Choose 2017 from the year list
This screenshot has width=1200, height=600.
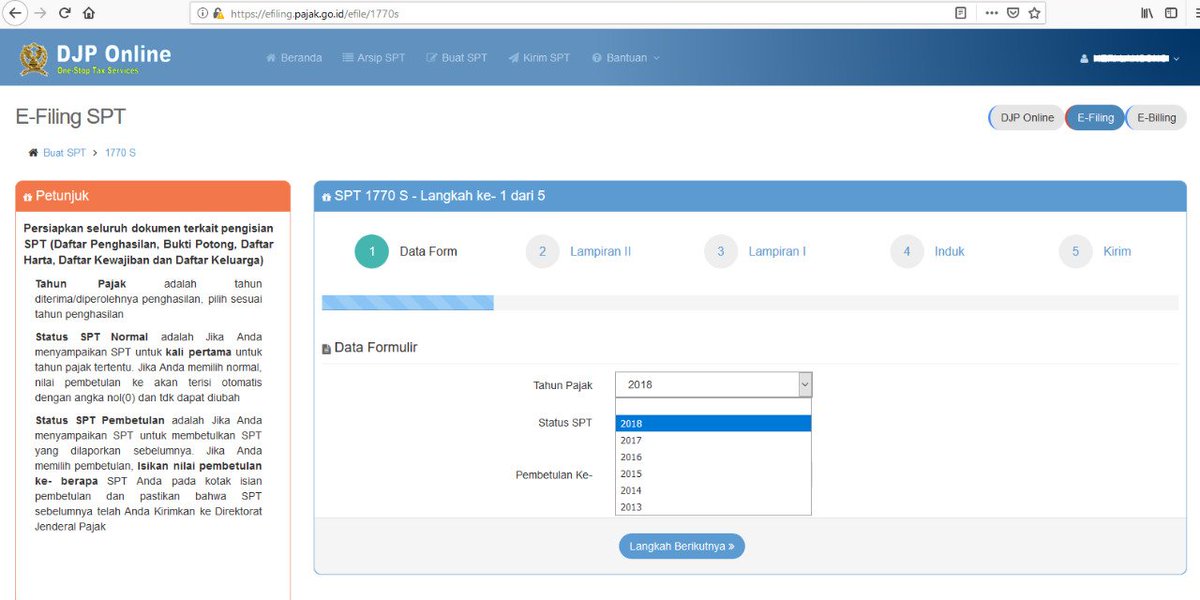pyautogui.click(x=713, y=440)
